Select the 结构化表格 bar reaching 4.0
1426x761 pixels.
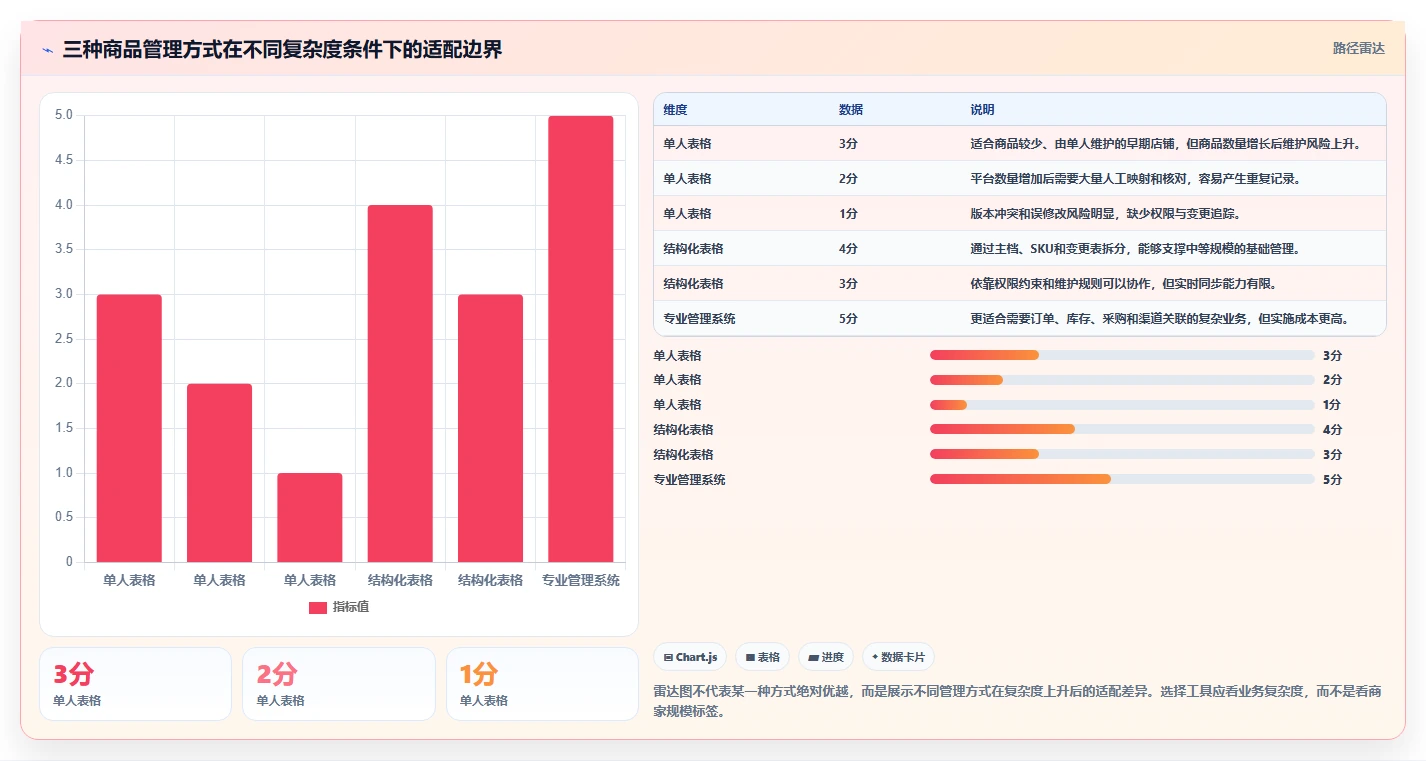click(x=400, y=383)
